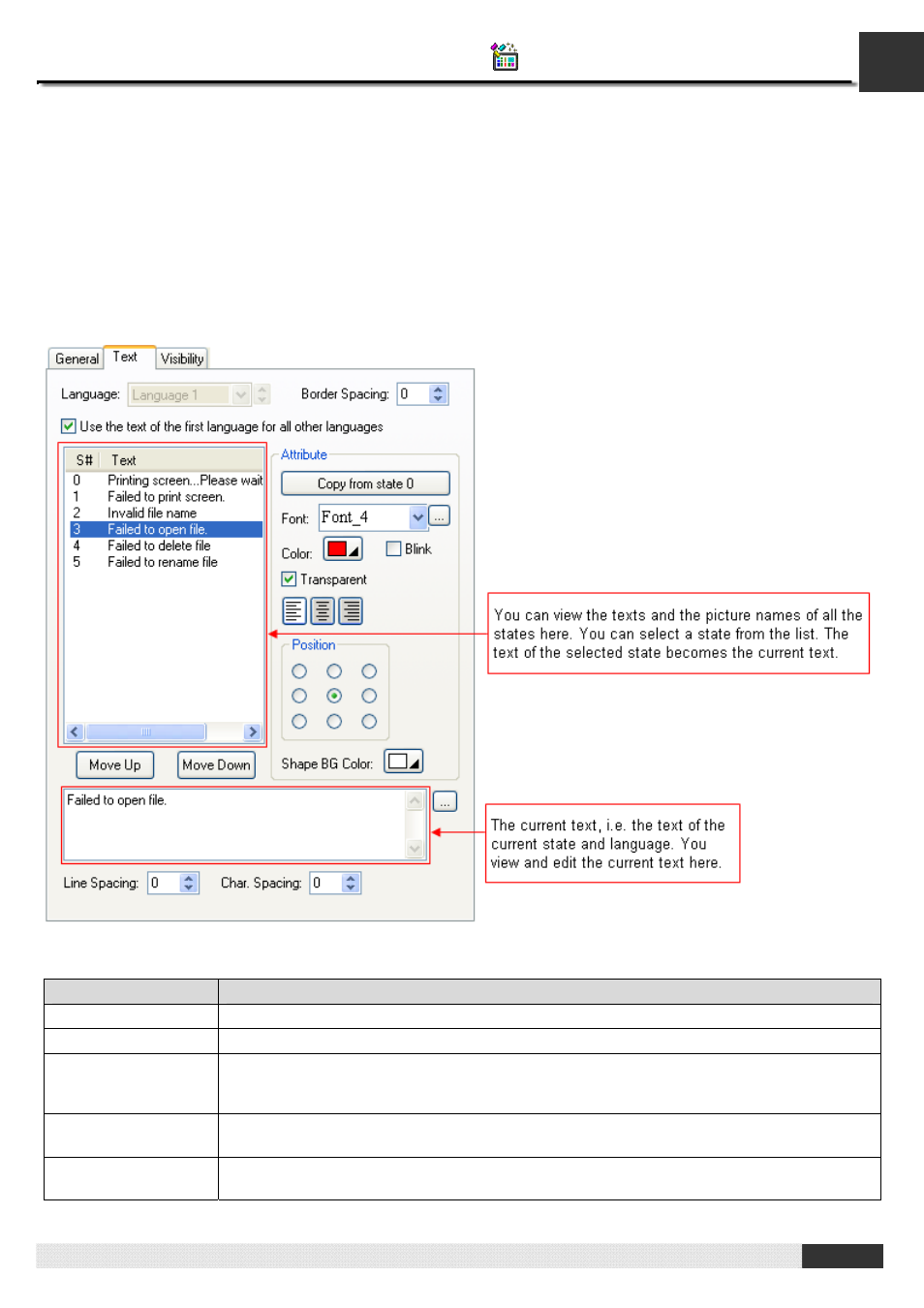This screenshot has height=1308, width=924.
Task: Click the current text box's down scroll arrow
Action: click(415, 849)
